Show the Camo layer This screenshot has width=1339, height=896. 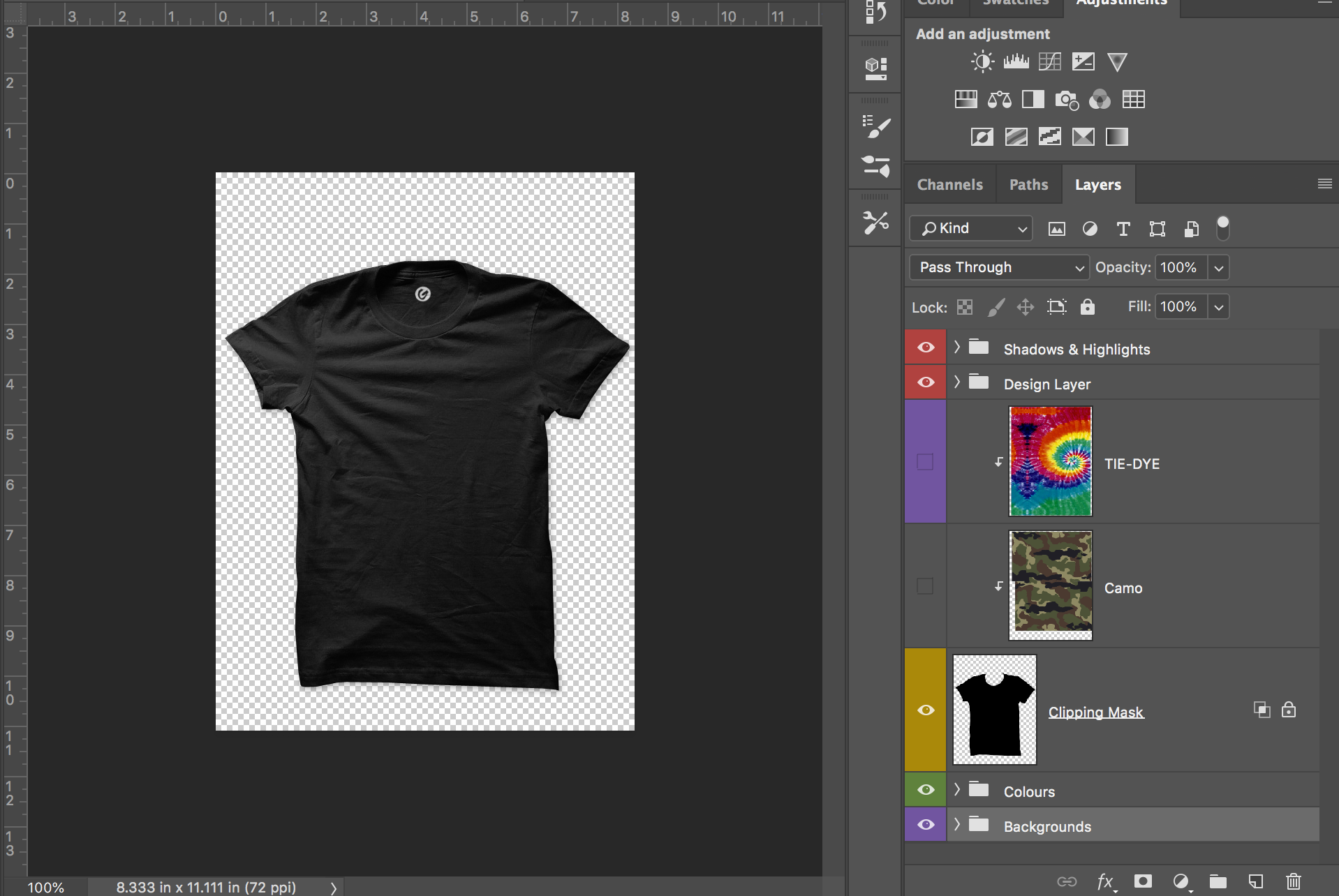coord(925,586)
